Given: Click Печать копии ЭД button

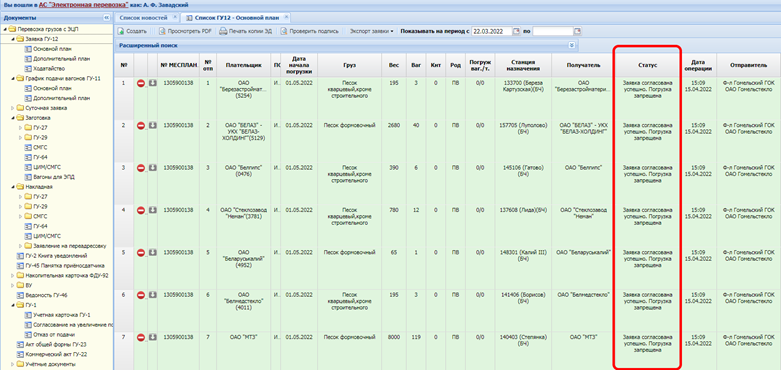Looking at the screenshot, I should click(246, 31).
